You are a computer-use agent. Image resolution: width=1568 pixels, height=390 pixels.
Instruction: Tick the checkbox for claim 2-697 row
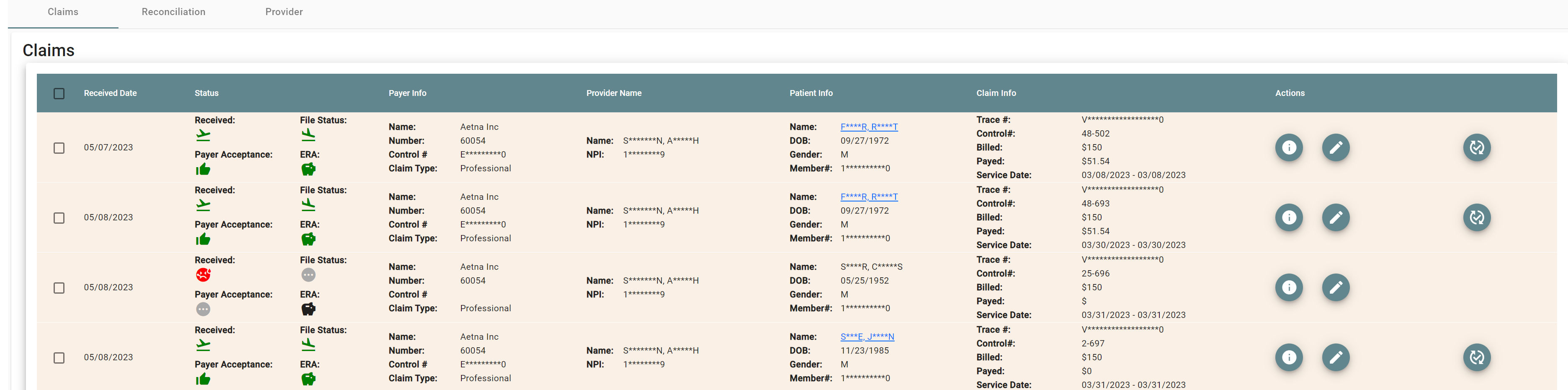59,358
